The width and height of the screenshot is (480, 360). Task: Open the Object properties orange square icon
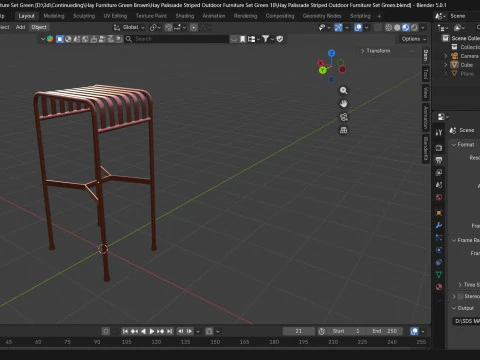(x=439, y=213)
